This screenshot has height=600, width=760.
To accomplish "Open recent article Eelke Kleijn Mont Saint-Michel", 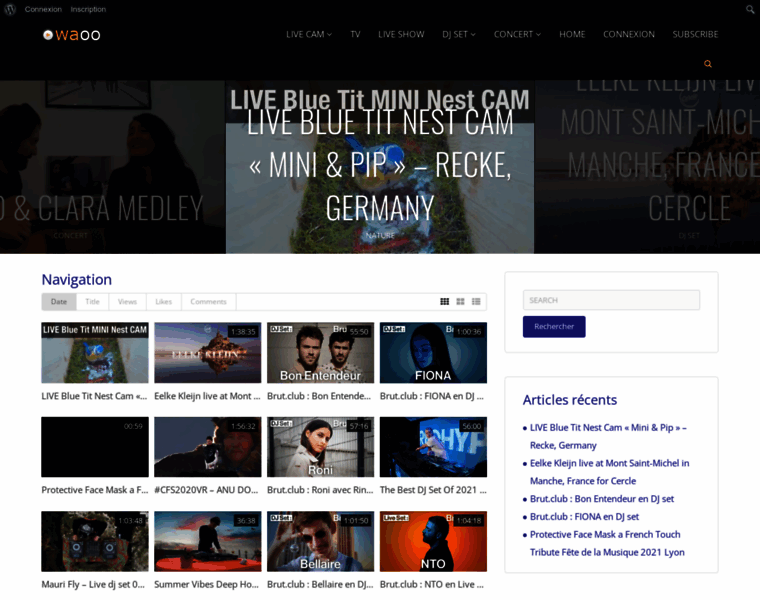I will pyautogui.click(x=609, y=472).
